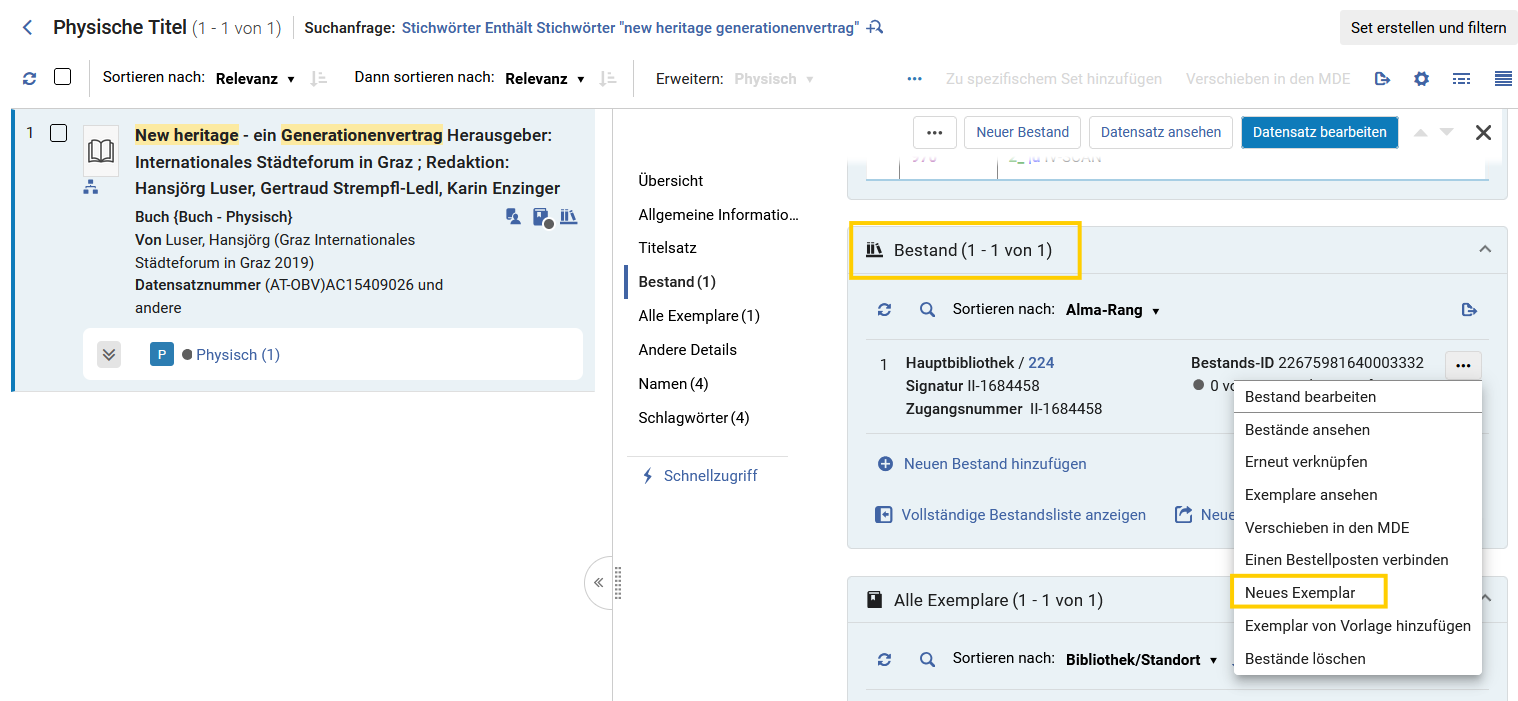Tick the select-all checkbox in the toolbar
This screenshot has width=1518, height=701.
click(x=62, y=77)
